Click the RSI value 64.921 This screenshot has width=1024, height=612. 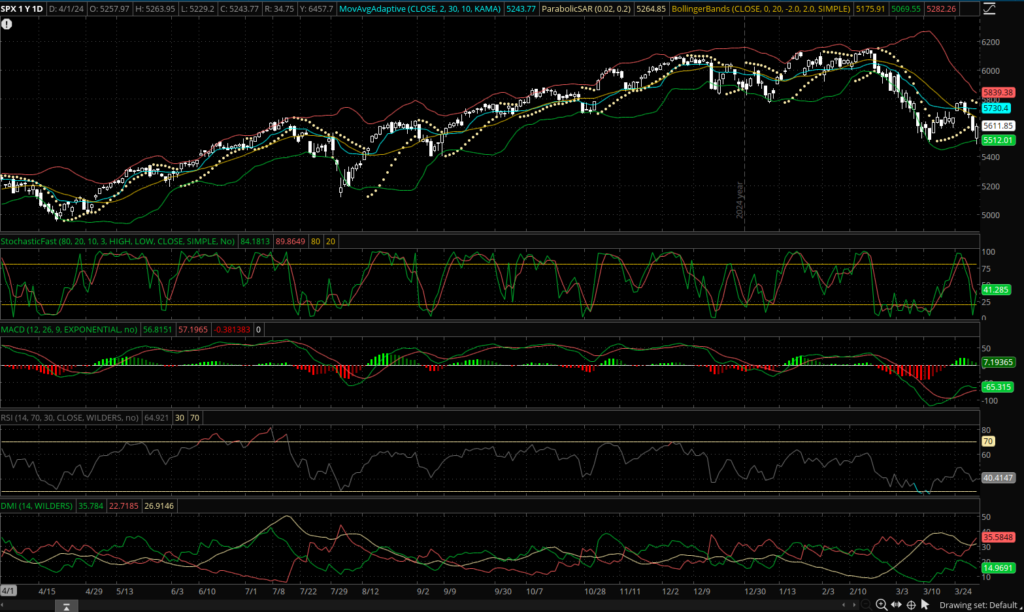point(156,417)
